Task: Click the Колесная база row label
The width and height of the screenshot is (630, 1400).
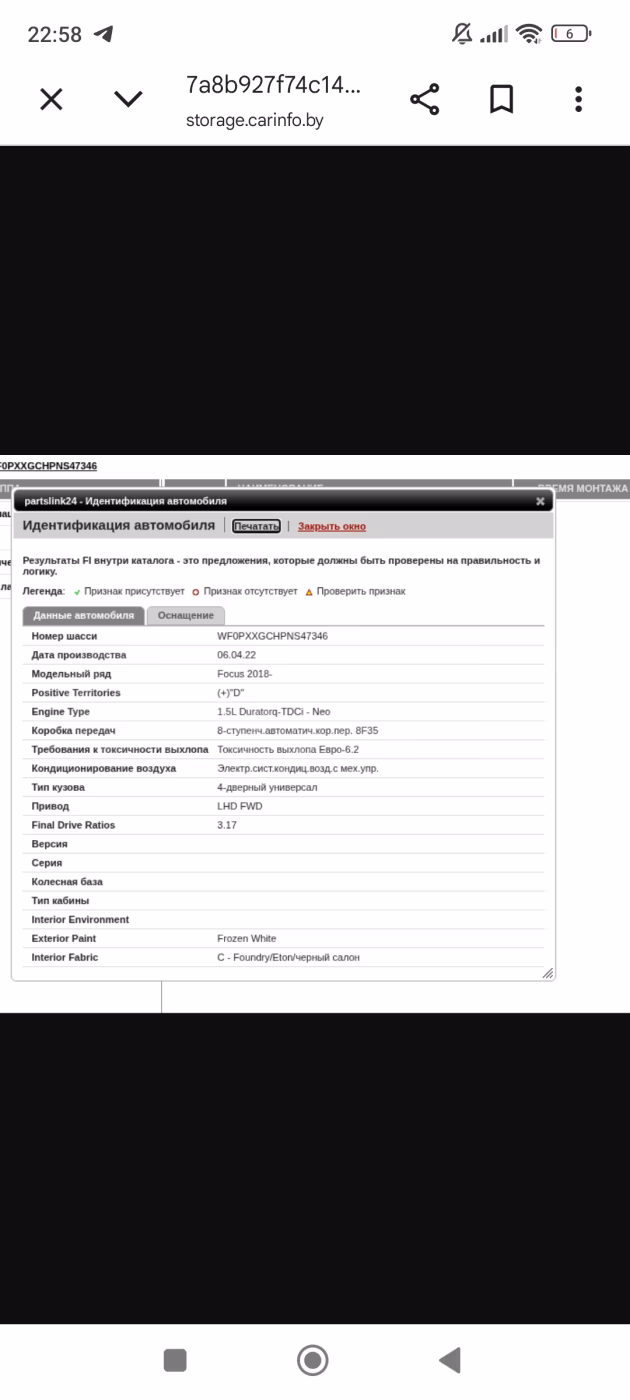Action: [x=67, y=882]
